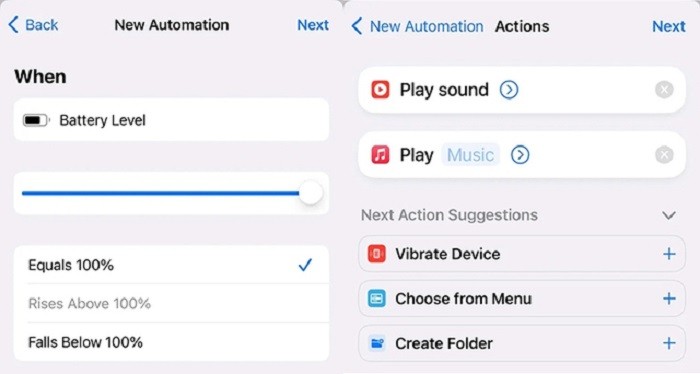Choose the Music parameter in Play action
Viewport: 700px width, 374px height.
coord(471,155)
